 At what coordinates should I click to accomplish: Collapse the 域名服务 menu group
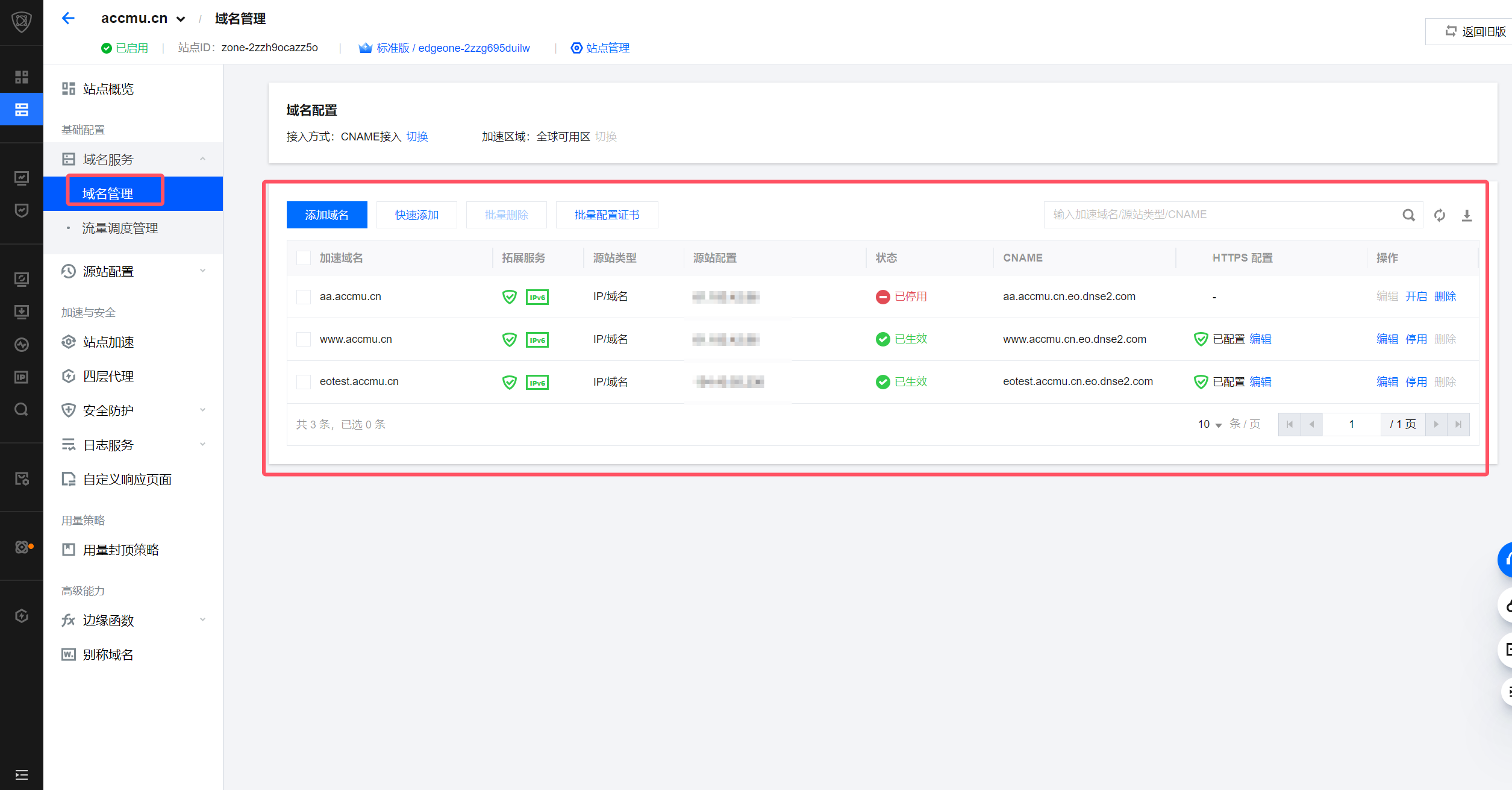(133, 159)
